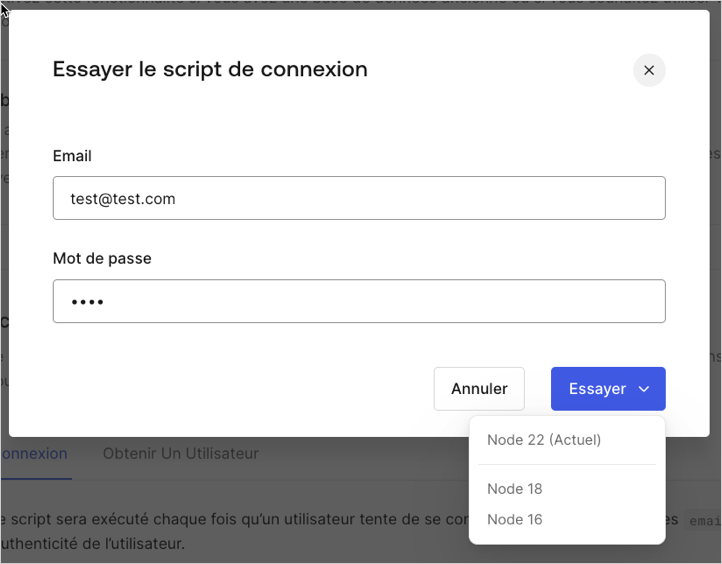Screen dimensions: 722x564
Task: Click the dialog title Essayer le script de connexion
Action: coord(210,70)
